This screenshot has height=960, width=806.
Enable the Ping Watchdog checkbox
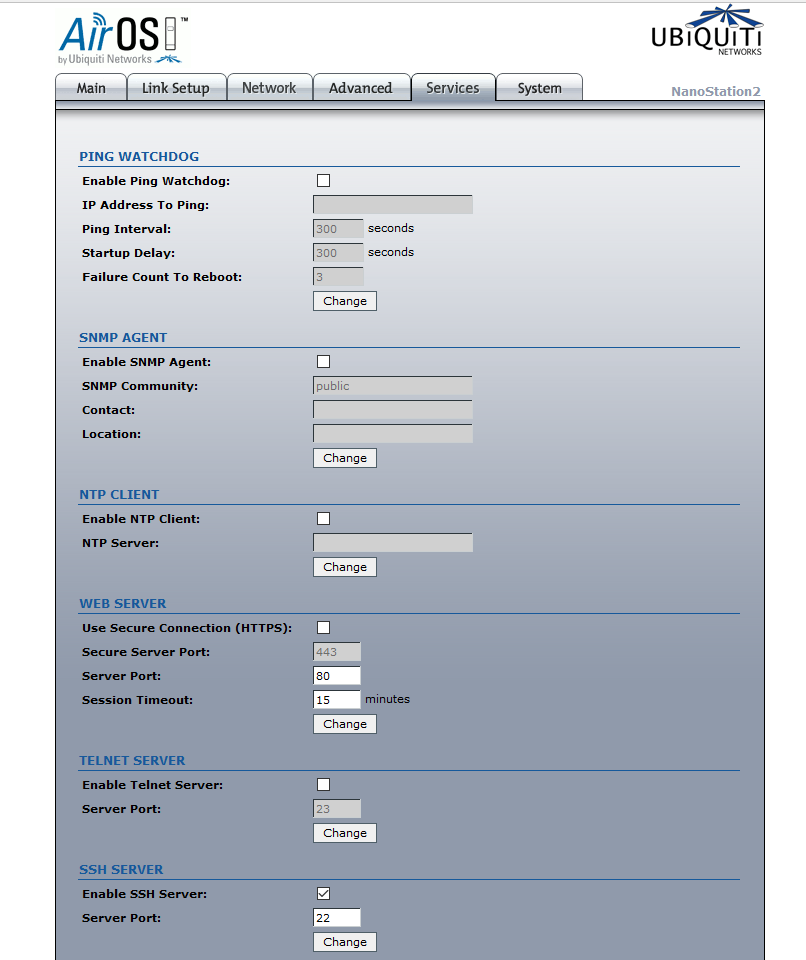click(x=323, y=181)
